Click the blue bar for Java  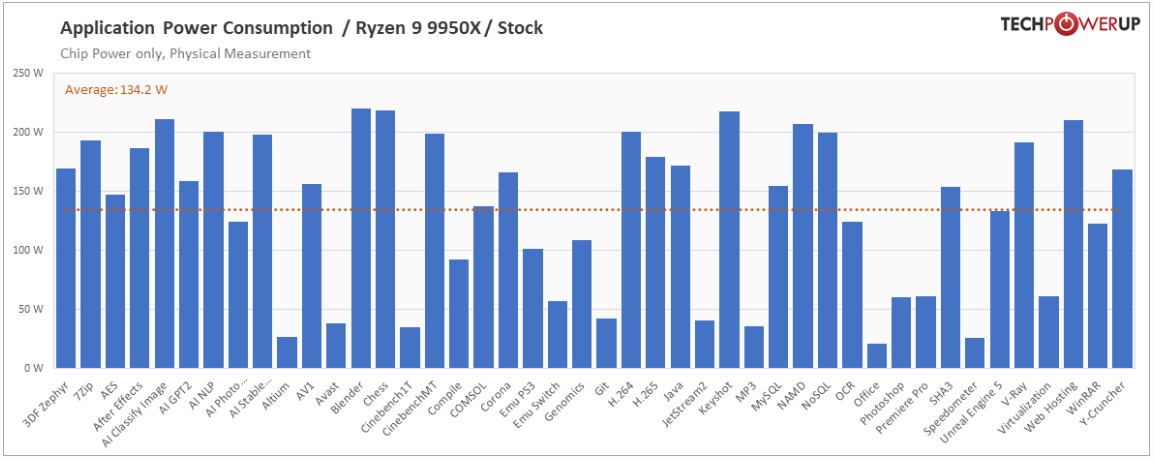point(680,267)
